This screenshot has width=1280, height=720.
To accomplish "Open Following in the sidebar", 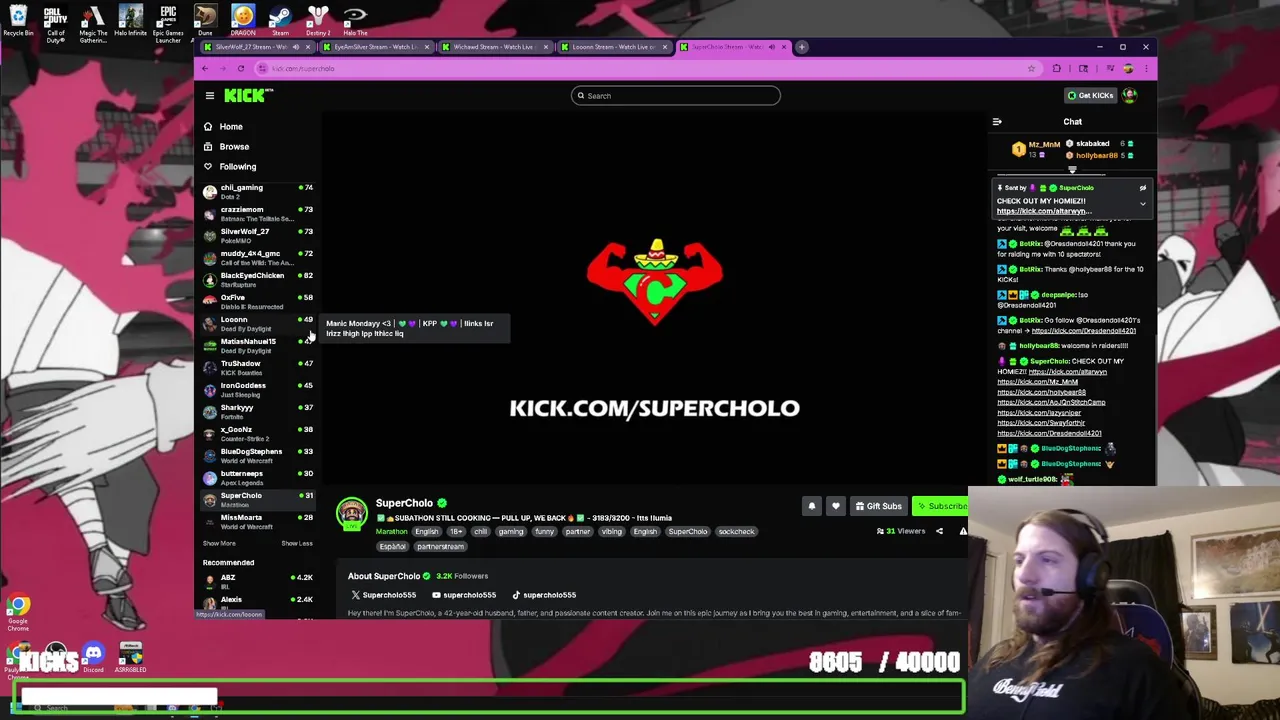I will tap(237, 167).
